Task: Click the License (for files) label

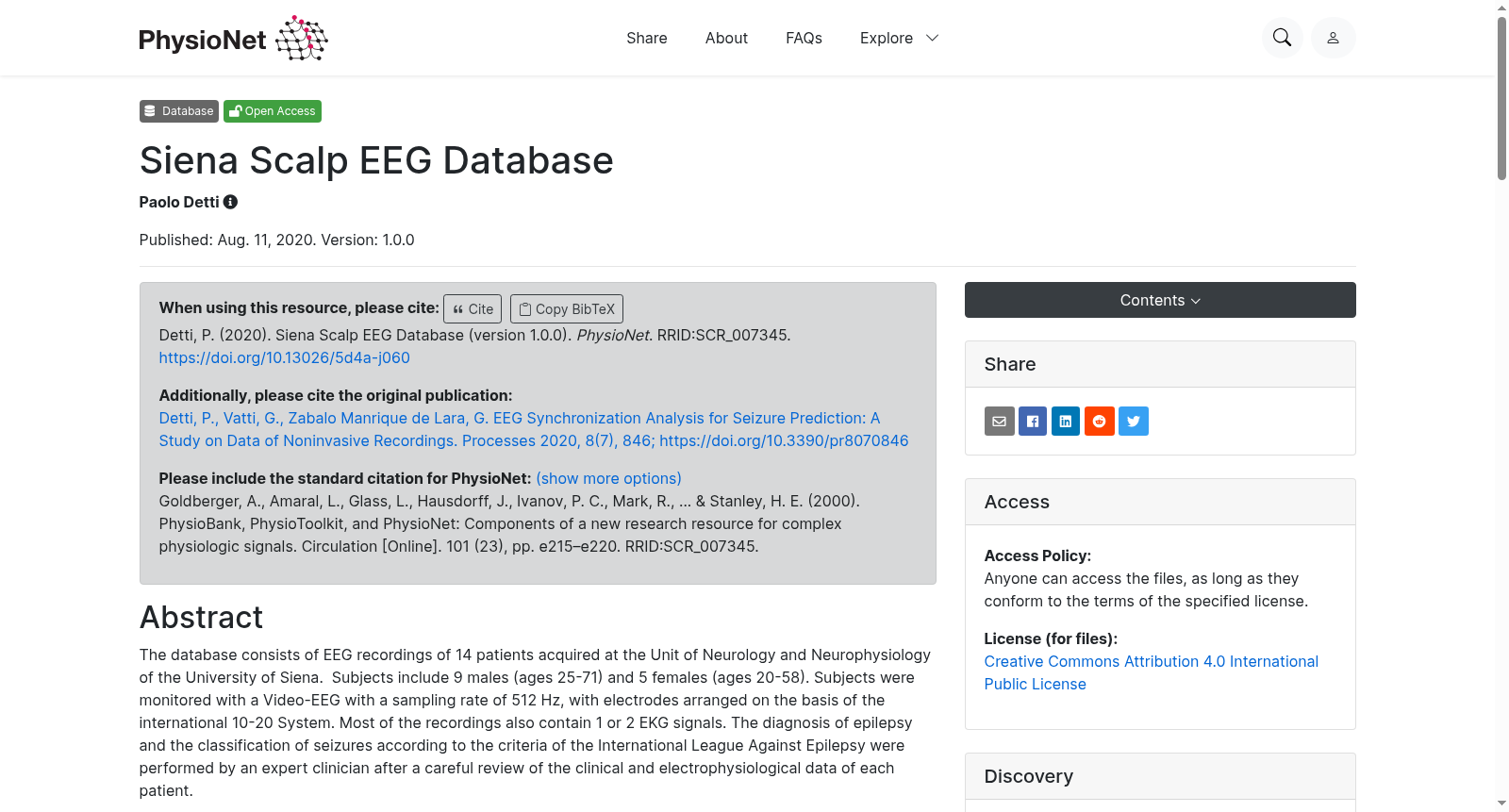Action: click(x=1051, y=638)
